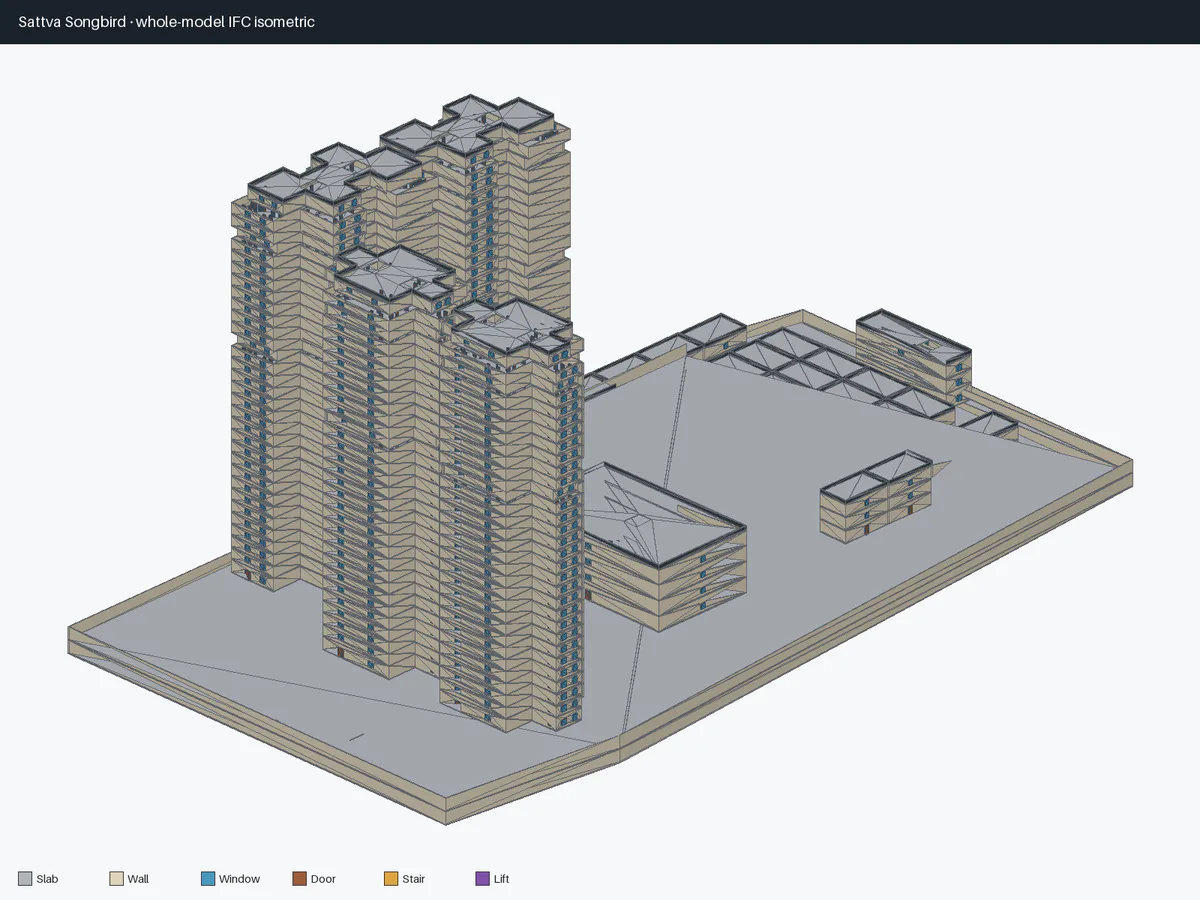Click the Lift legend color swatch
This screenshot has width=1200, height=900.
click(x=482, y=879)
